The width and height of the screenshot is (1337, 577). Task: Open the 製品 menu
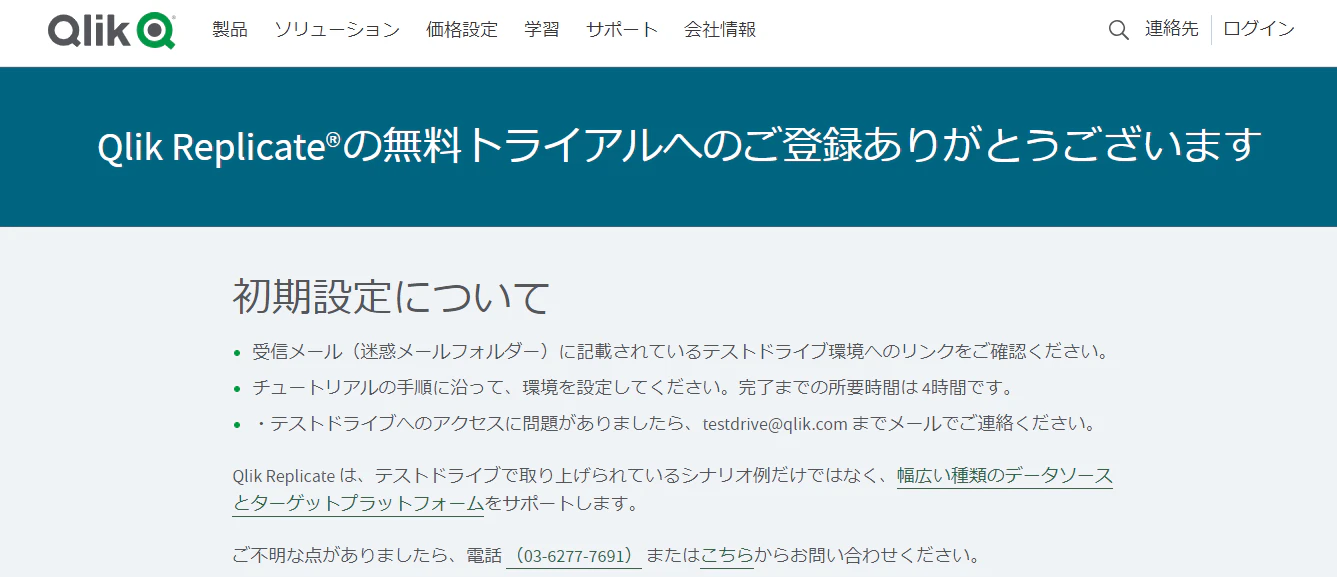tap(230, 30)
